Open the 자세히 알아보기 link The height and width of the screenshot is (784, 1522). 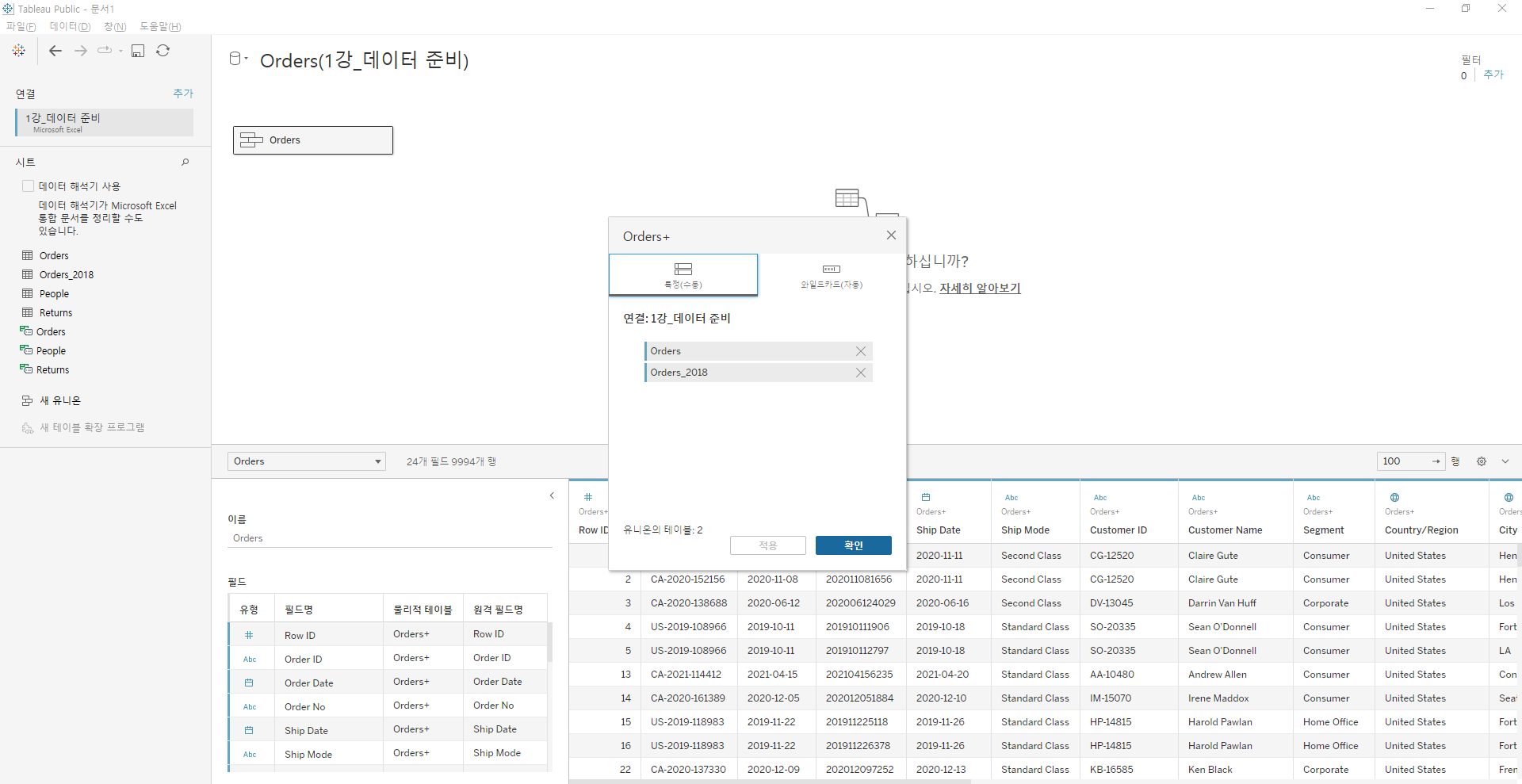tap(980, 288)
